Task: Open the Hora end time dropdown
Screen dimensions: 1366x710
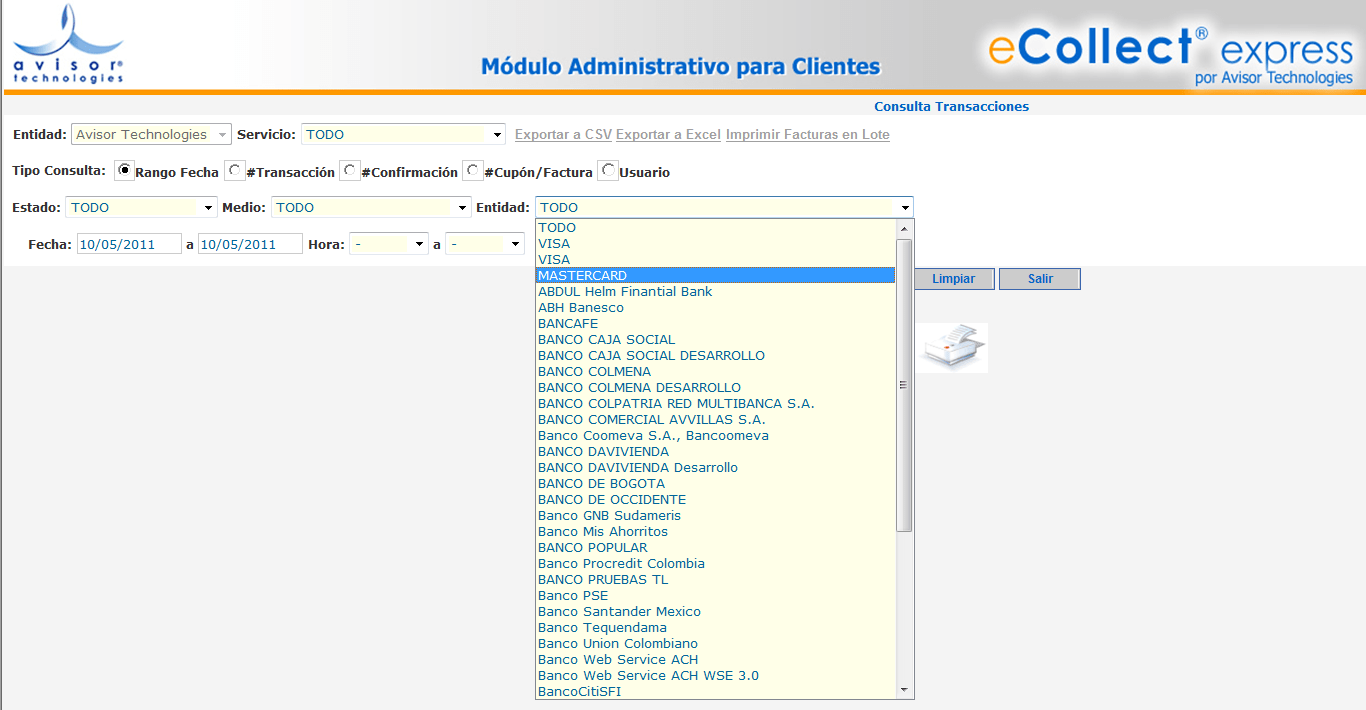Action: 485,244
